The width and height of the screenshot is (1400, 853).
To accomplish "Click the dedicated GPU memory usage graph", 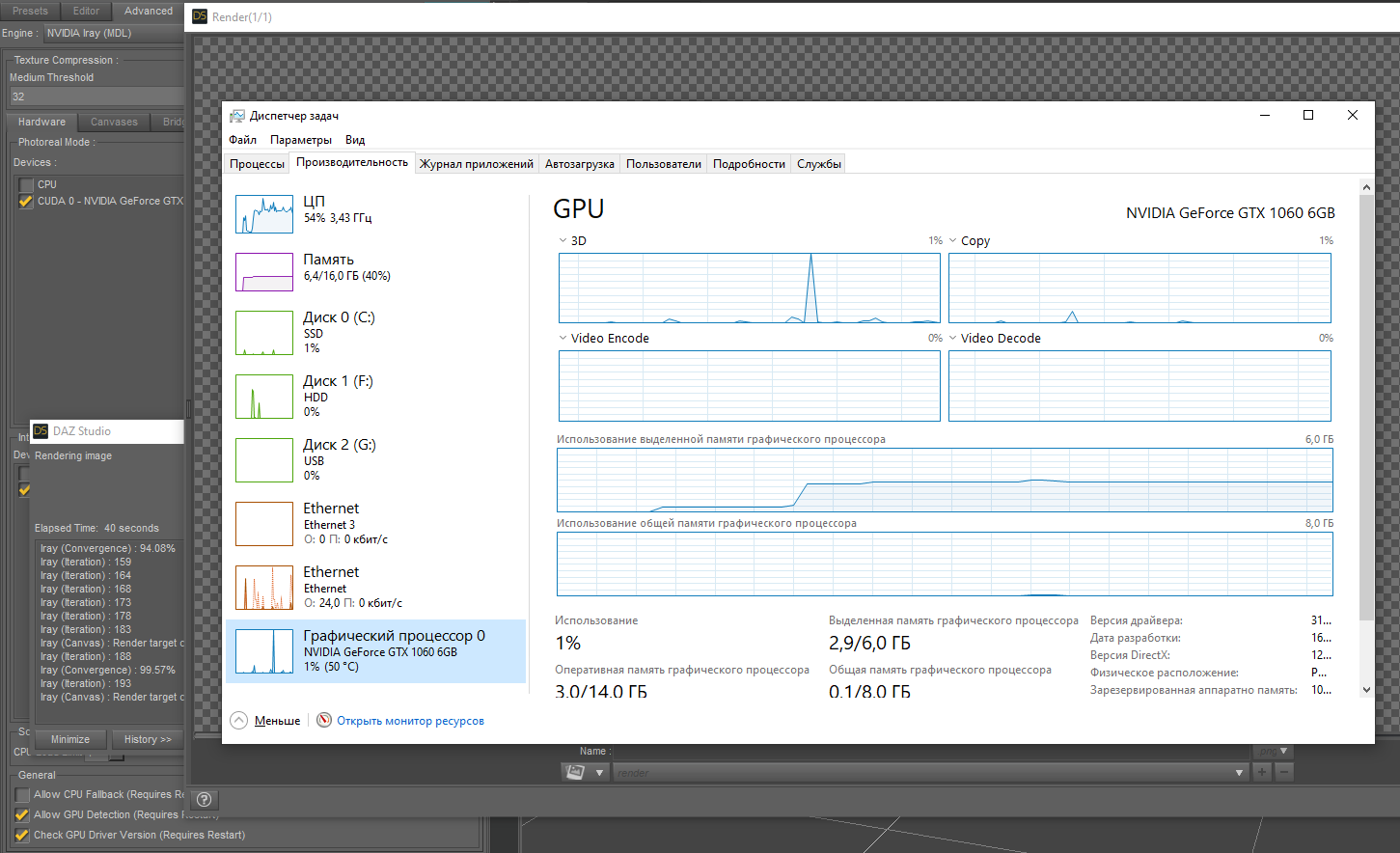I will [x=945, y=481].
